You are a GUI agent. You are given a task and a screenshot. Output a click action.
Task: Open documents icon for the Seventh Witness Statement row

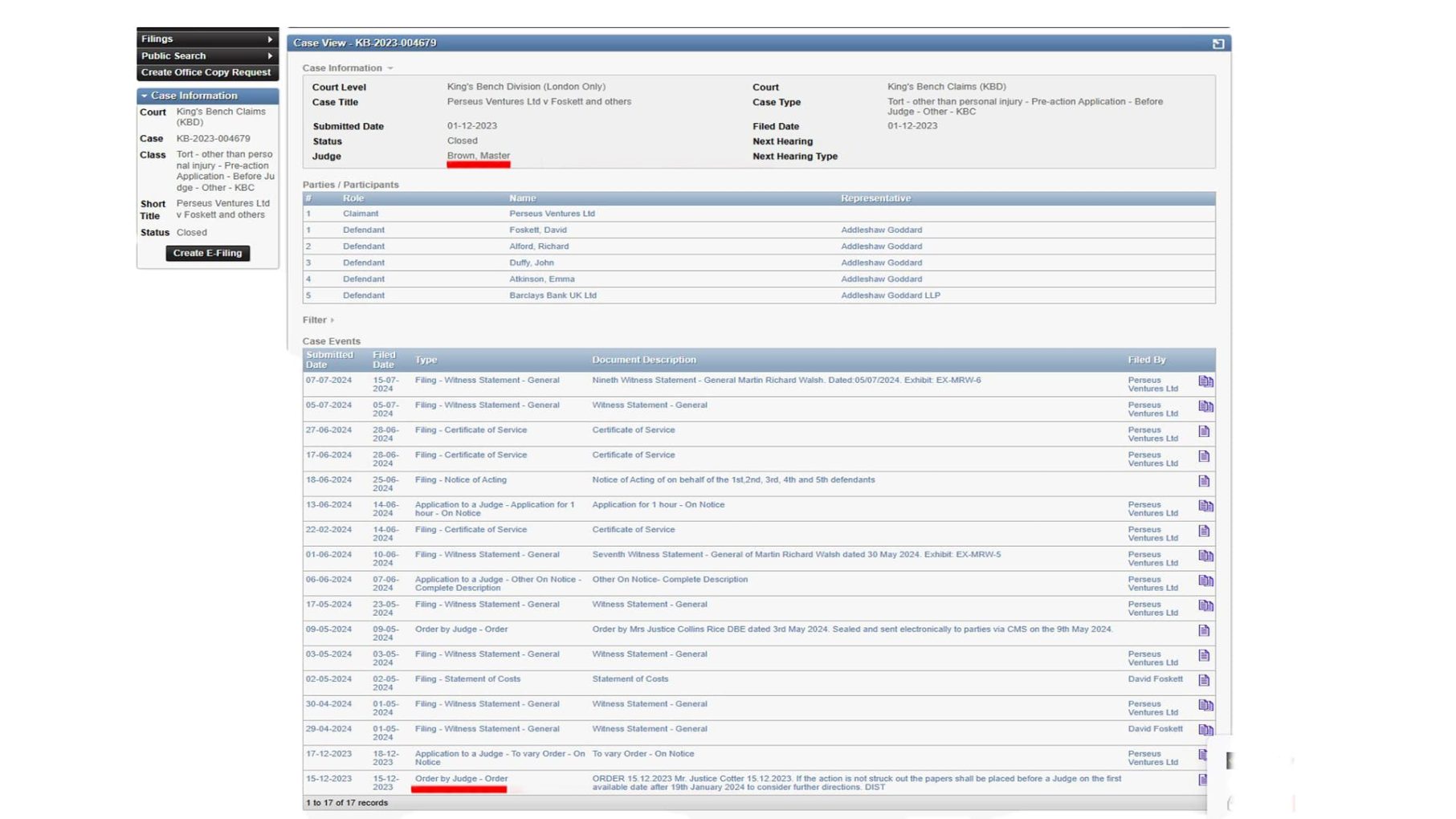1207,556
